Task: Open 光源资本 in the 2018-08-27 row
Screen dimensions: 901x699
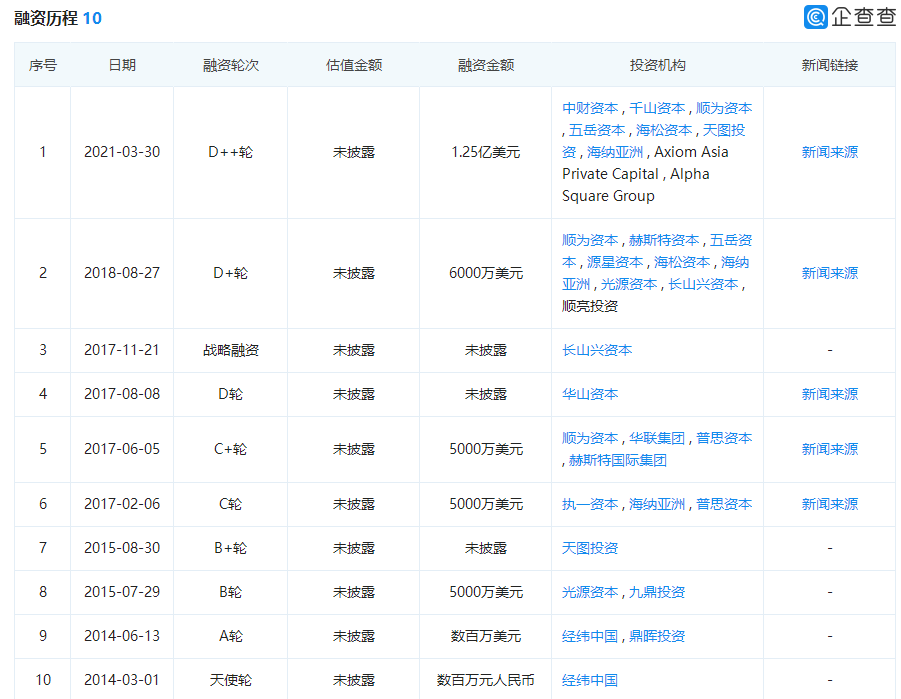Action: click(629, 285)
